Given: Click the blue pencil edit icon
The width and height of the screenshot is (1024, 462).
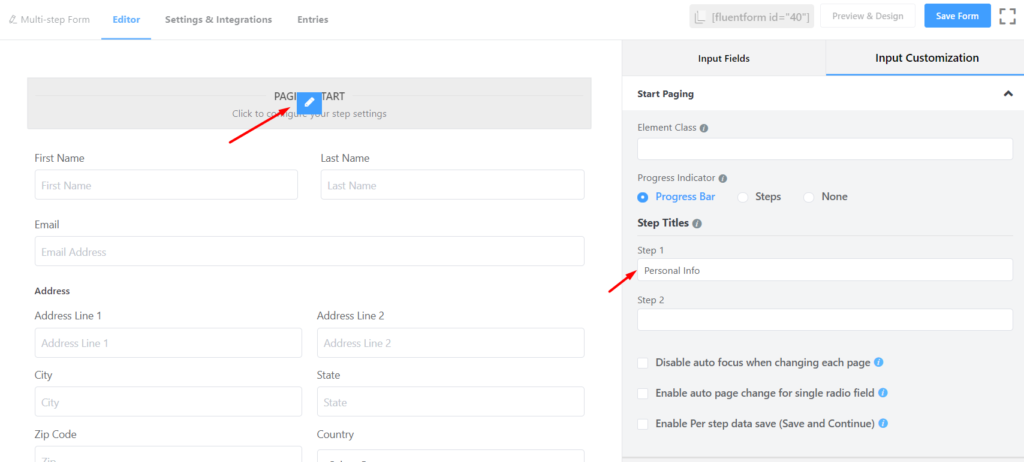Looking at the screenshot, I should pos(310,102).
